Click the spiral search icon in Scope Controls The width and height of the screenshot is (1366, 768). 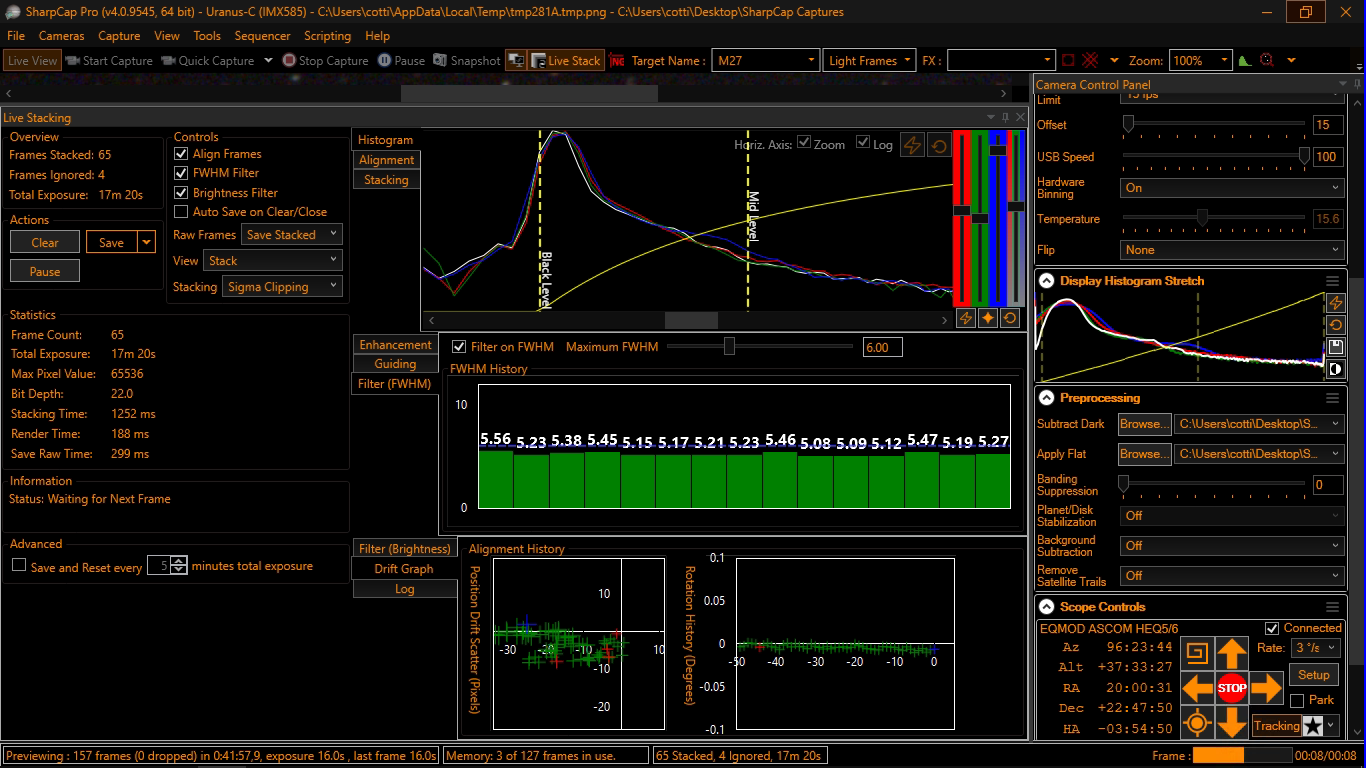pyautogui.click(x=1197, y=655)
